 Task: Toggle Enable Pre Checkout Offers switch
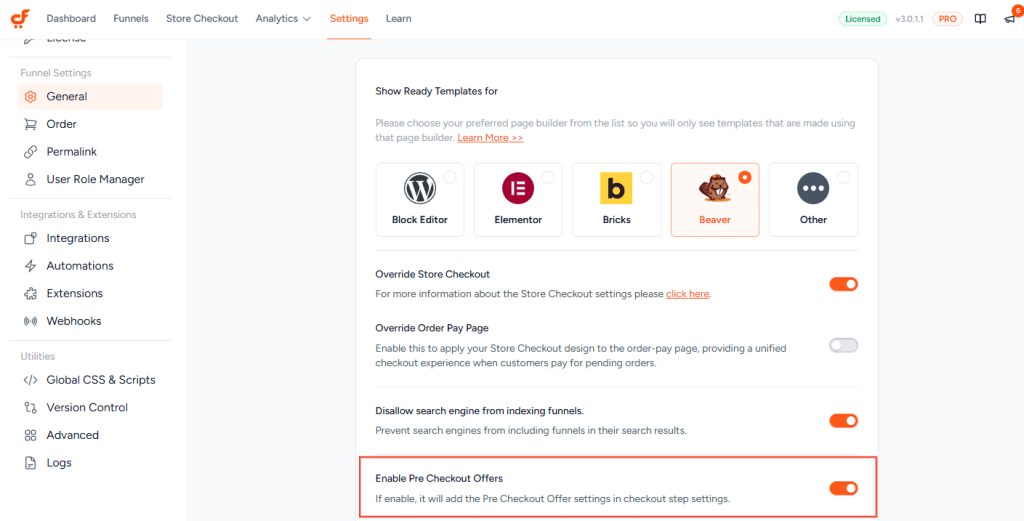[843, 488]
